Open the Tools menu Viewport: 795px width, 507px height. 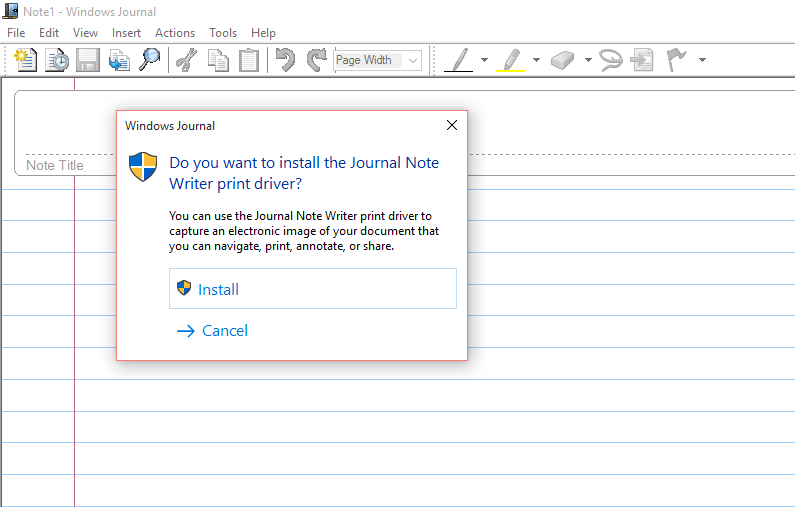coord(223,33)
